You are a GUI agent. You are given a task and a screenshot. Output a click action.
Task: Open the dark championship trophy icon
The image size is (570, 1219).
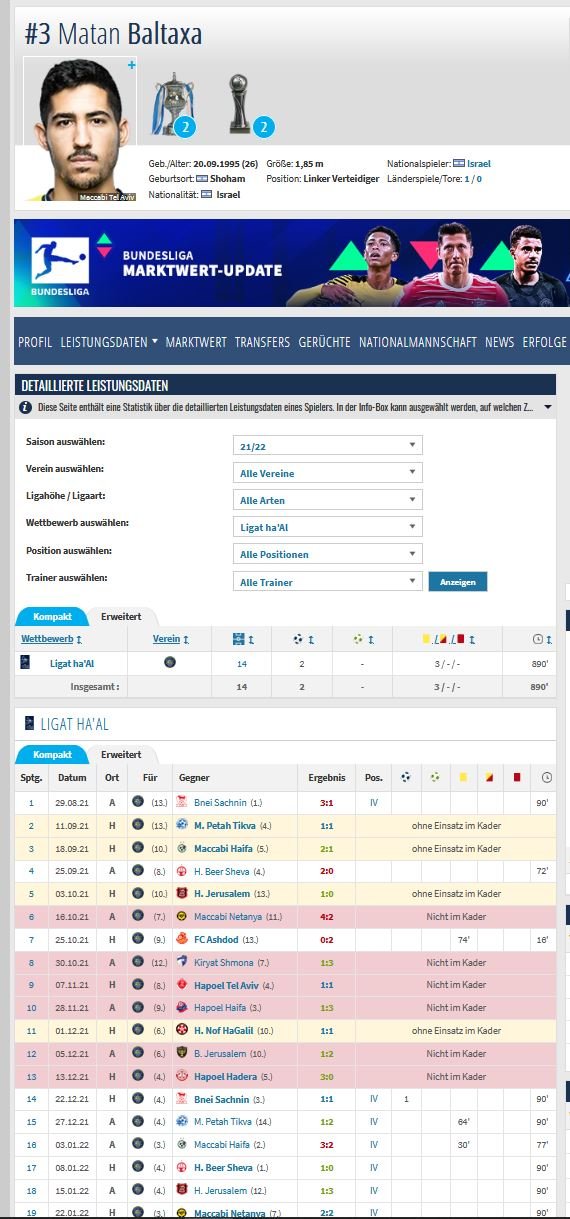[241, 102]
